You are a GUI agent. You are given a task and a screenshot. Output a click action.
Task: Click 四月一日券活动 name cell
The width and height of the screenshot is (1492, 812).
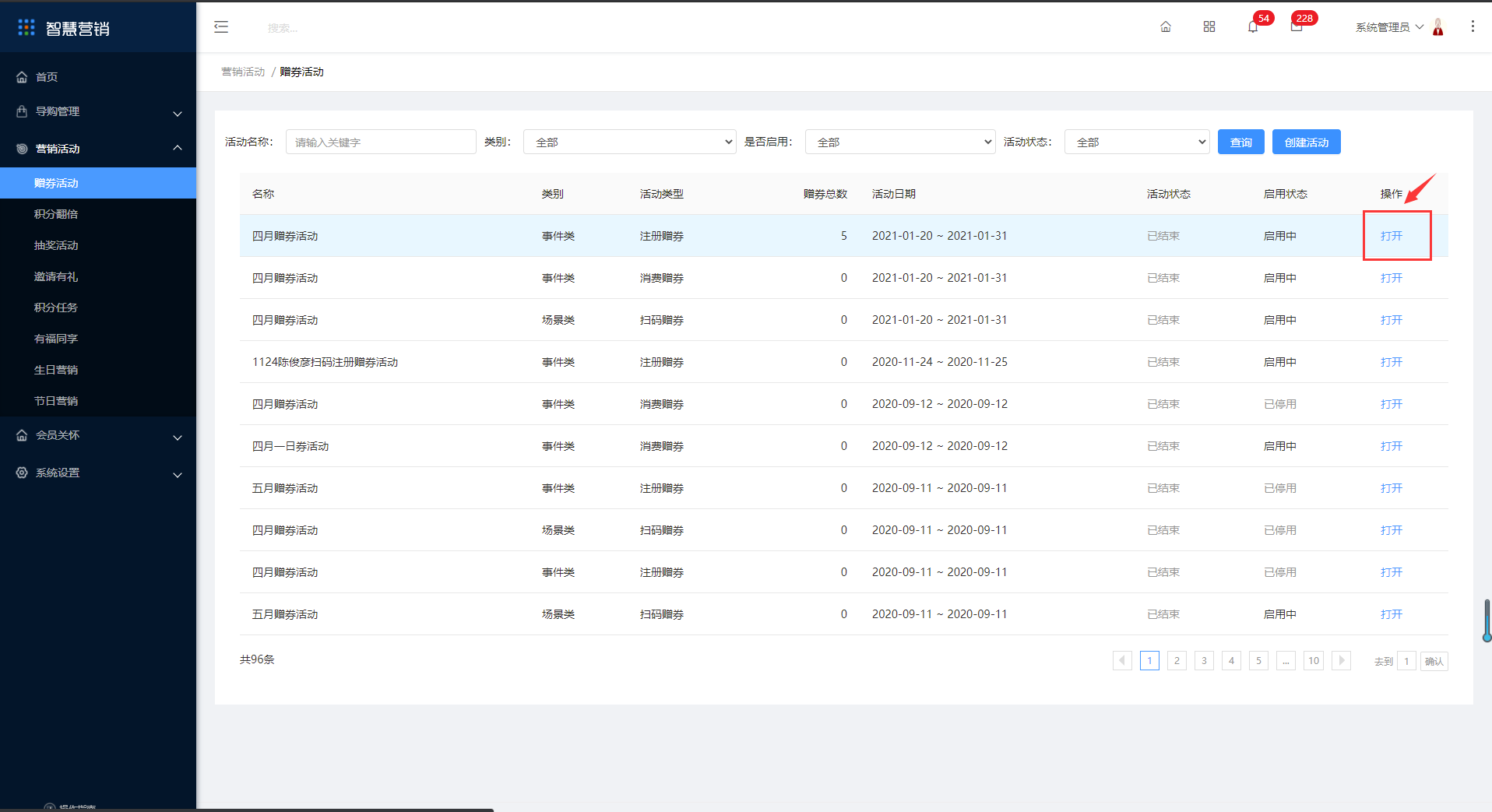[290, 446]
